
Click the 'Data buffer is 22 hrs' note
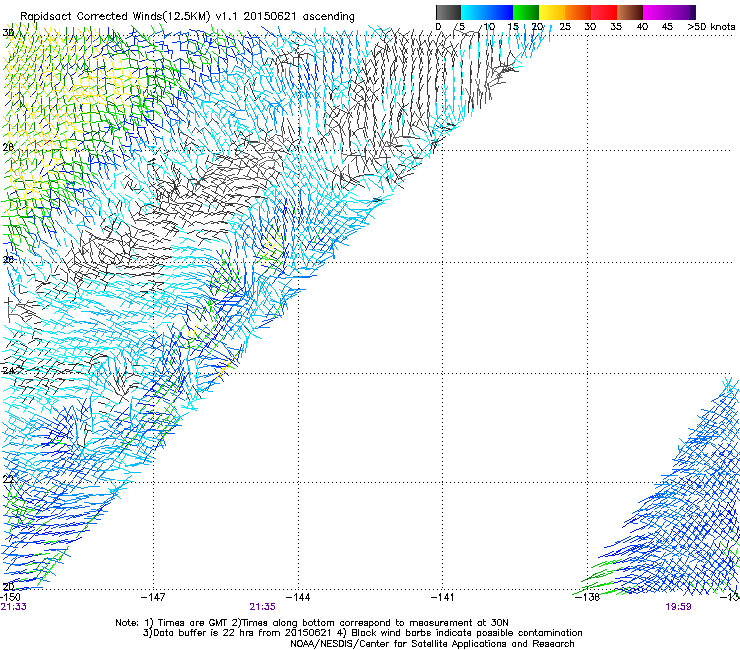click(x=362, y=633)
